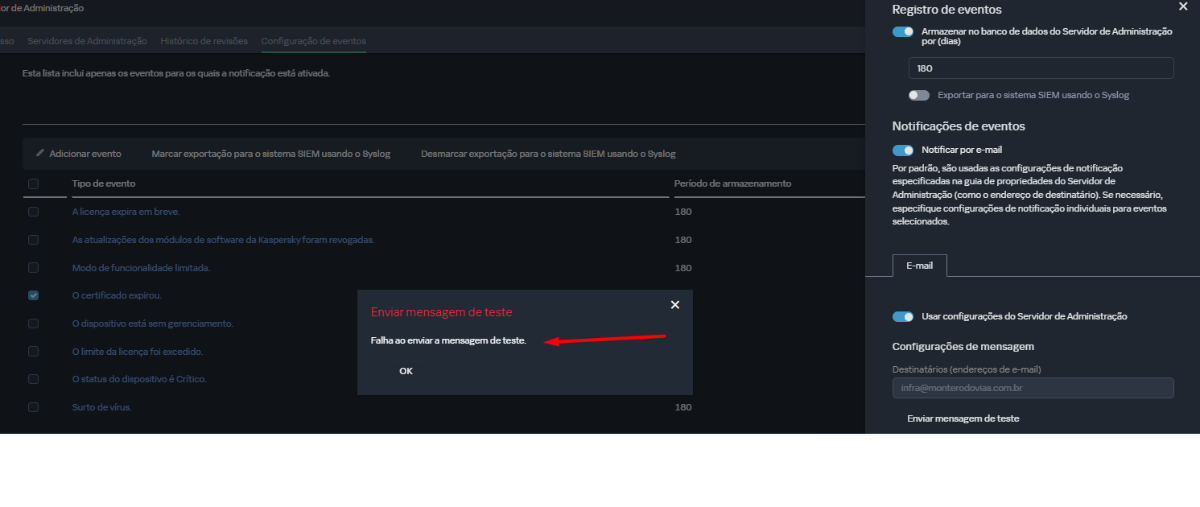This screenshot has width=1200, height=507.
Task: Select the E-mail tab in side panel
Action: point(919,265)
